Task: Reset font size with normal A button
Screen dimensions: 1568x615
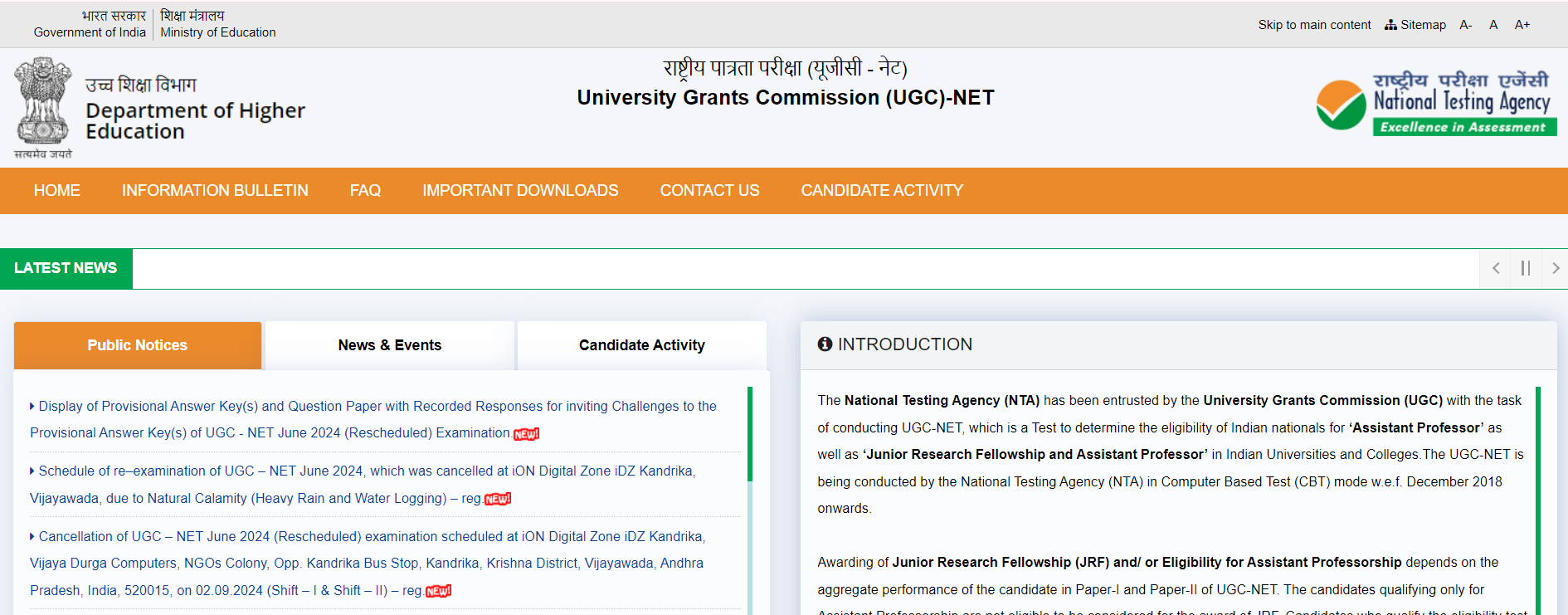Action: click(1493, 25)
